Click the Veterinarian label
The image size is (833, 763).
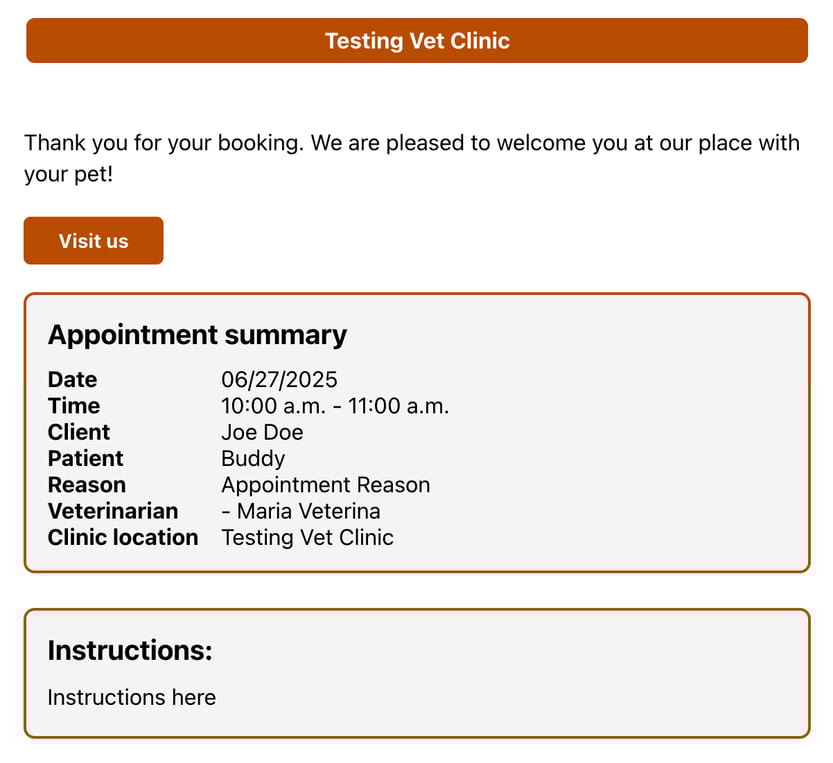coord(113,511)
